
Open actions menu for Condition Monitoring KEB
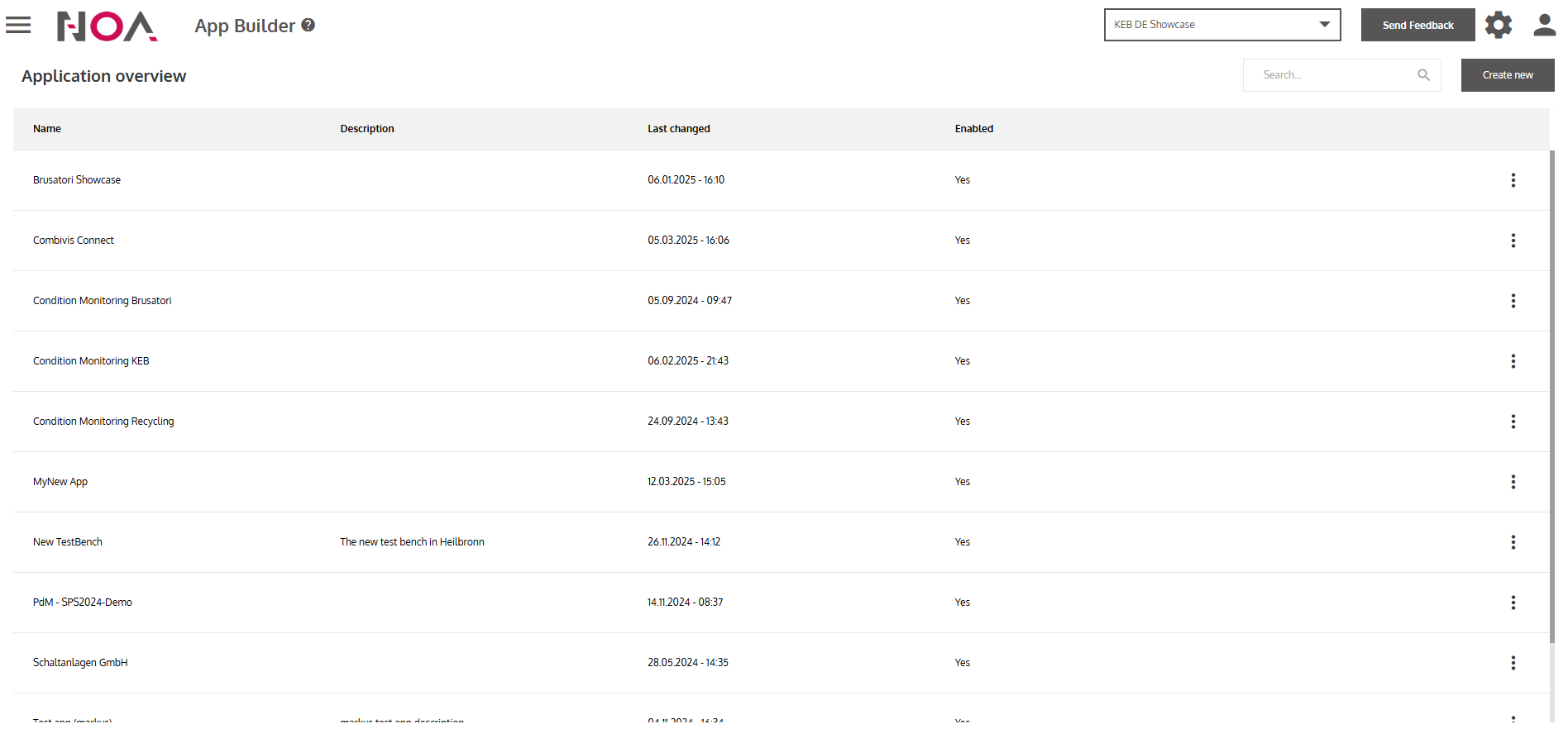pos(1513,361)
